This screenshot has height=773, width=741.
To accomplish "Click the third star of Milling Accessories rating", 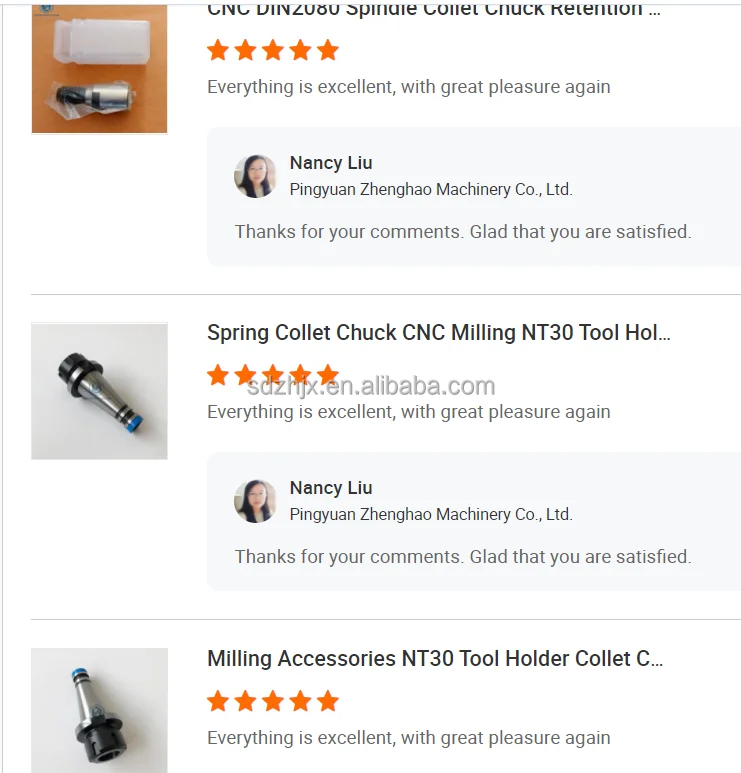I will (x=273, y=701).
